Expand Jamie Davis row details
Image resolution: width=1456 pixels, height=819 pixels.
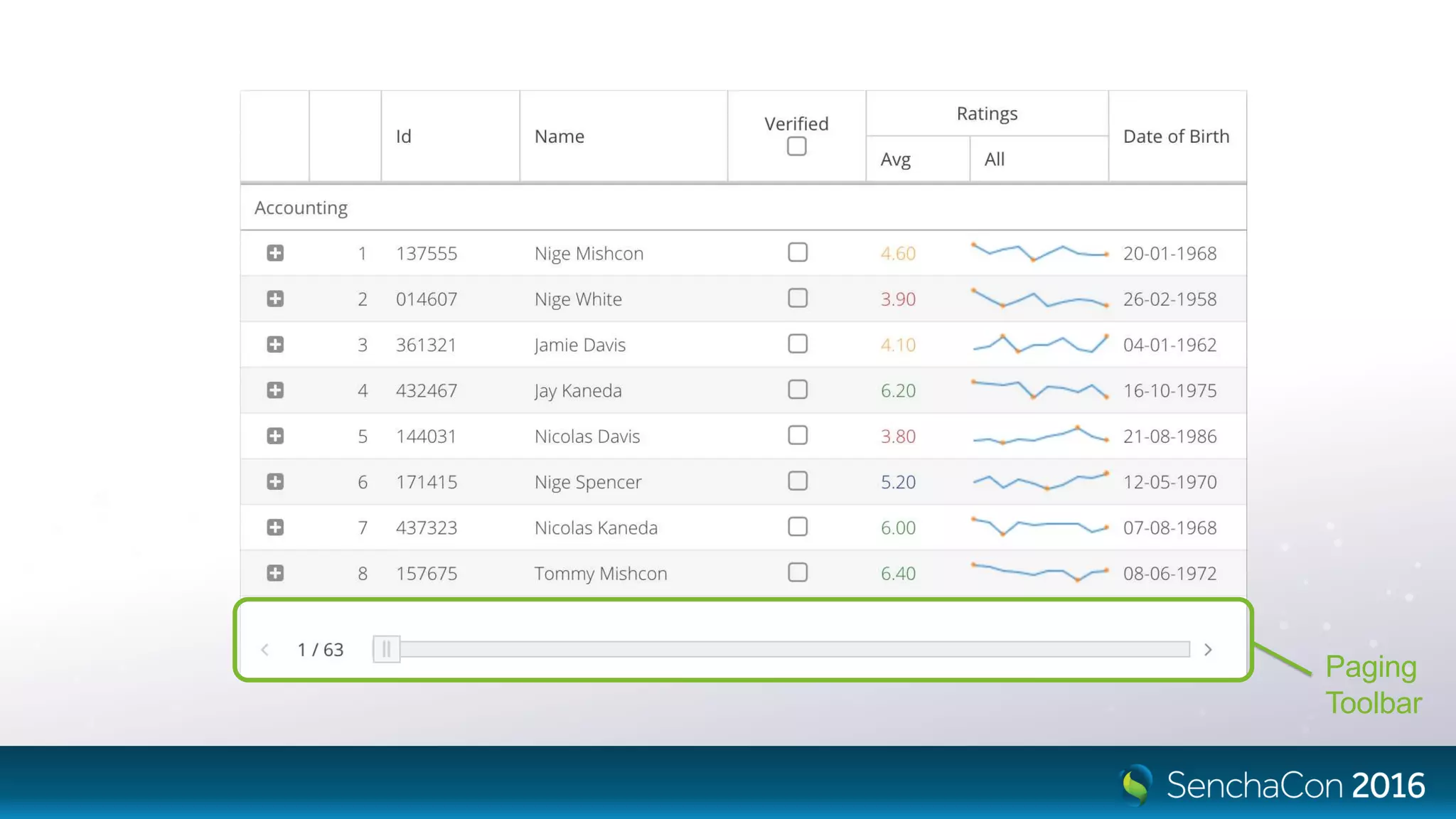(275, 345)
